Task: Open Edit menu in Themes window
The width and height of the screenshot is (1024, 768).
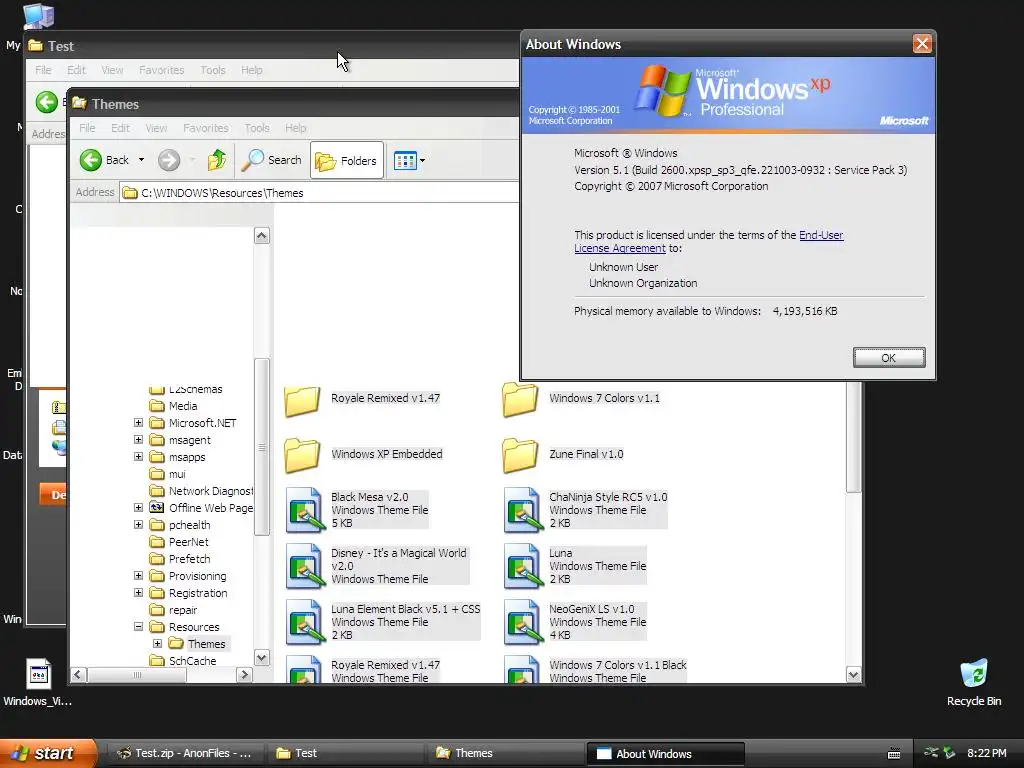Action: tap(120, 128)
